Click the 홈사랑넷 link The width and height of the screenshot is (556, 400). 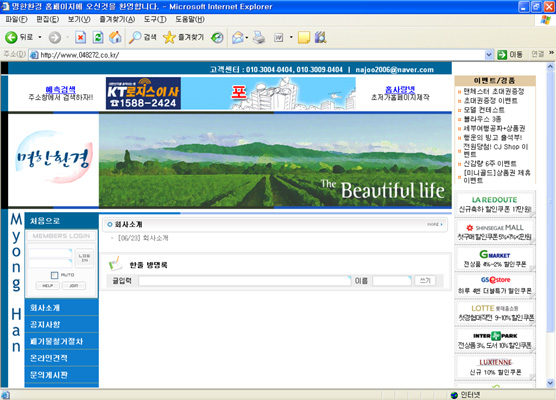(x=400, y=89)
